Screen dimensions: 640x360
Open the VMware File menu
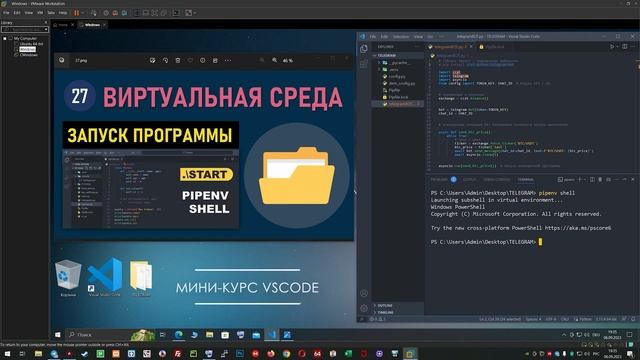[6, 13]
